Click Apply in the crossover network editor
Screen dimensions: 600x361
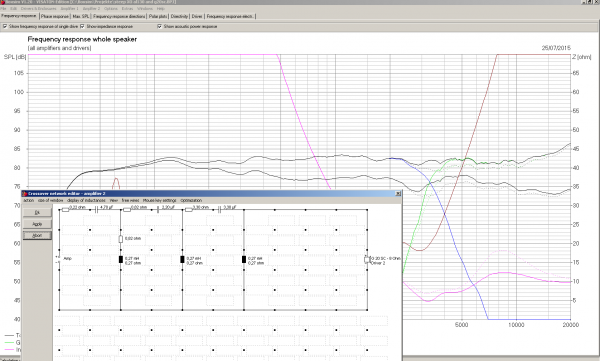(37, 224)
